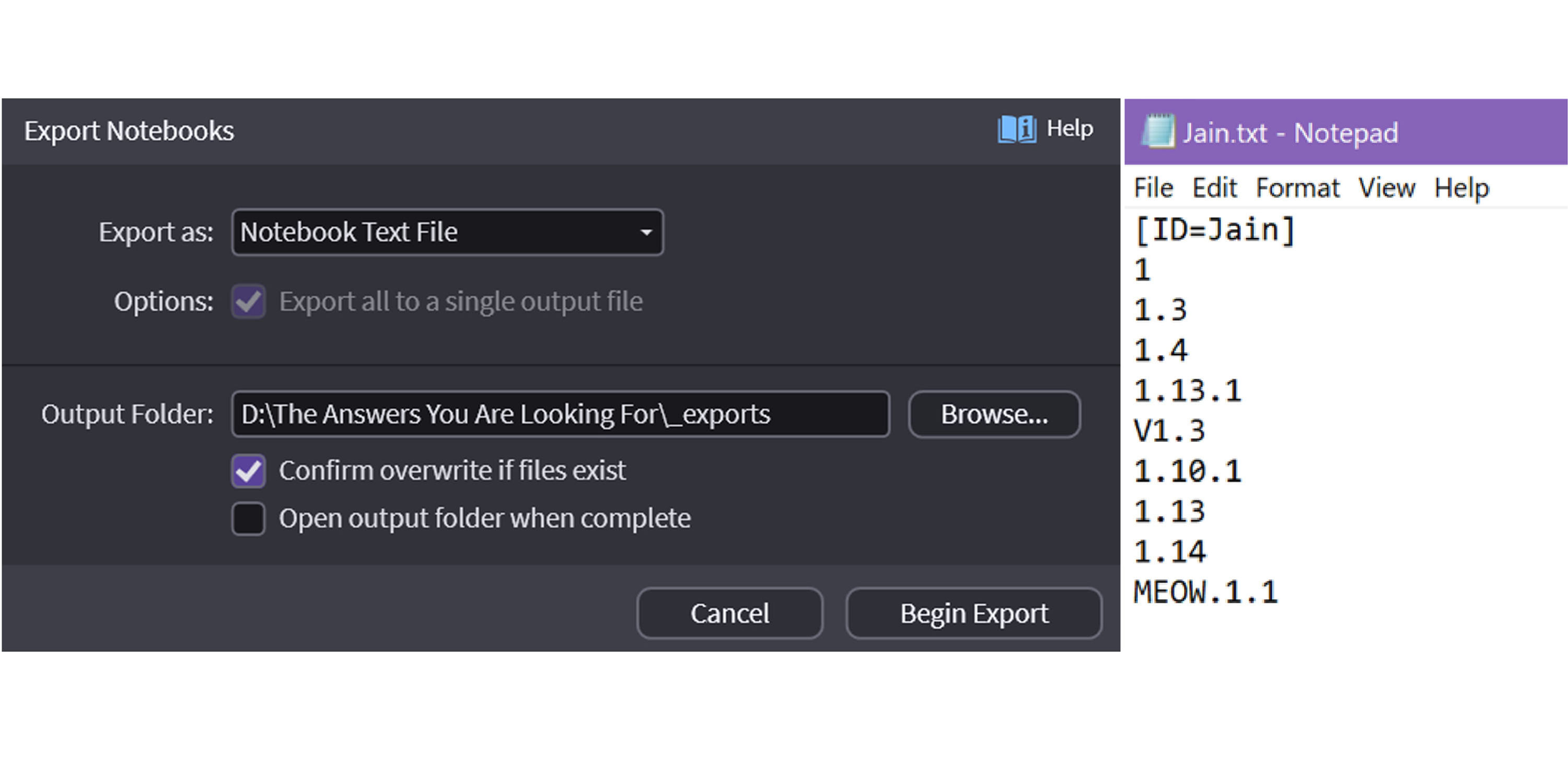Click Begin Export button
The width and height of the screenshot is (1568, 784).
[x=973, y=613]
